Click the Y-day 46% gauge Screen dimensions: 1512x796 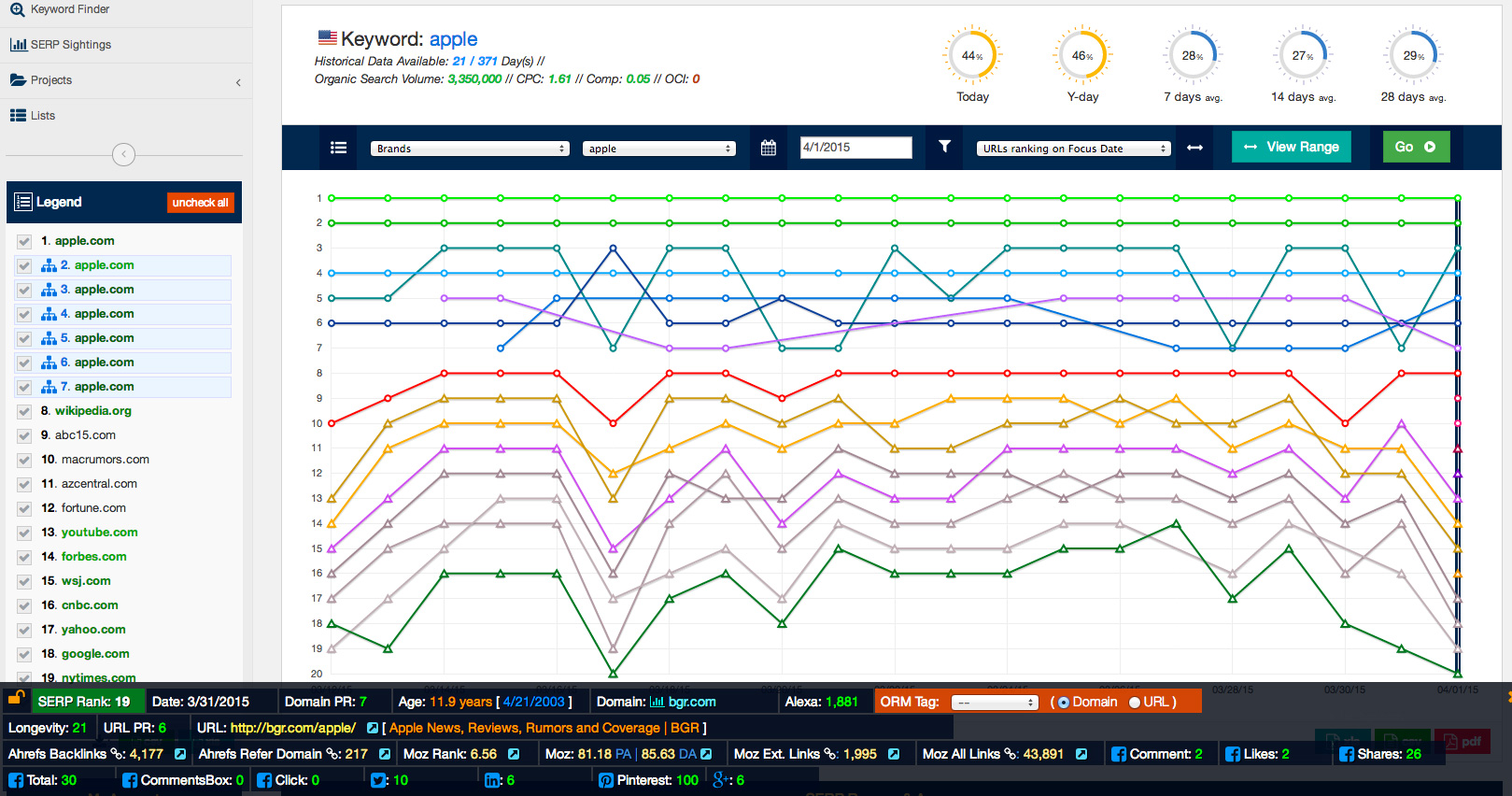click(1082, 55)
